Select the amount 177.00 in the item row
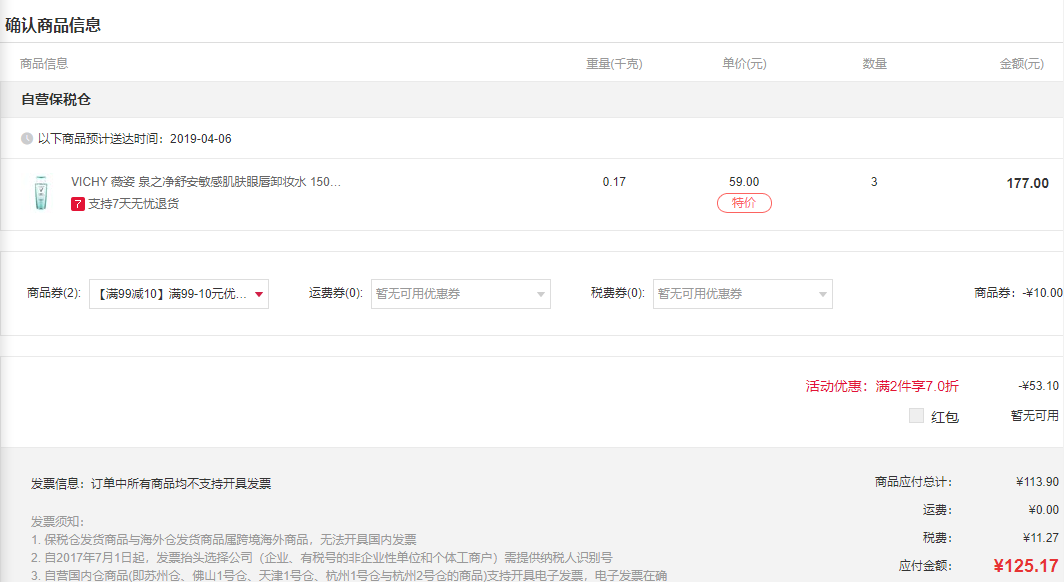This screenshot has width=1064, height=582. [1027, 183]
